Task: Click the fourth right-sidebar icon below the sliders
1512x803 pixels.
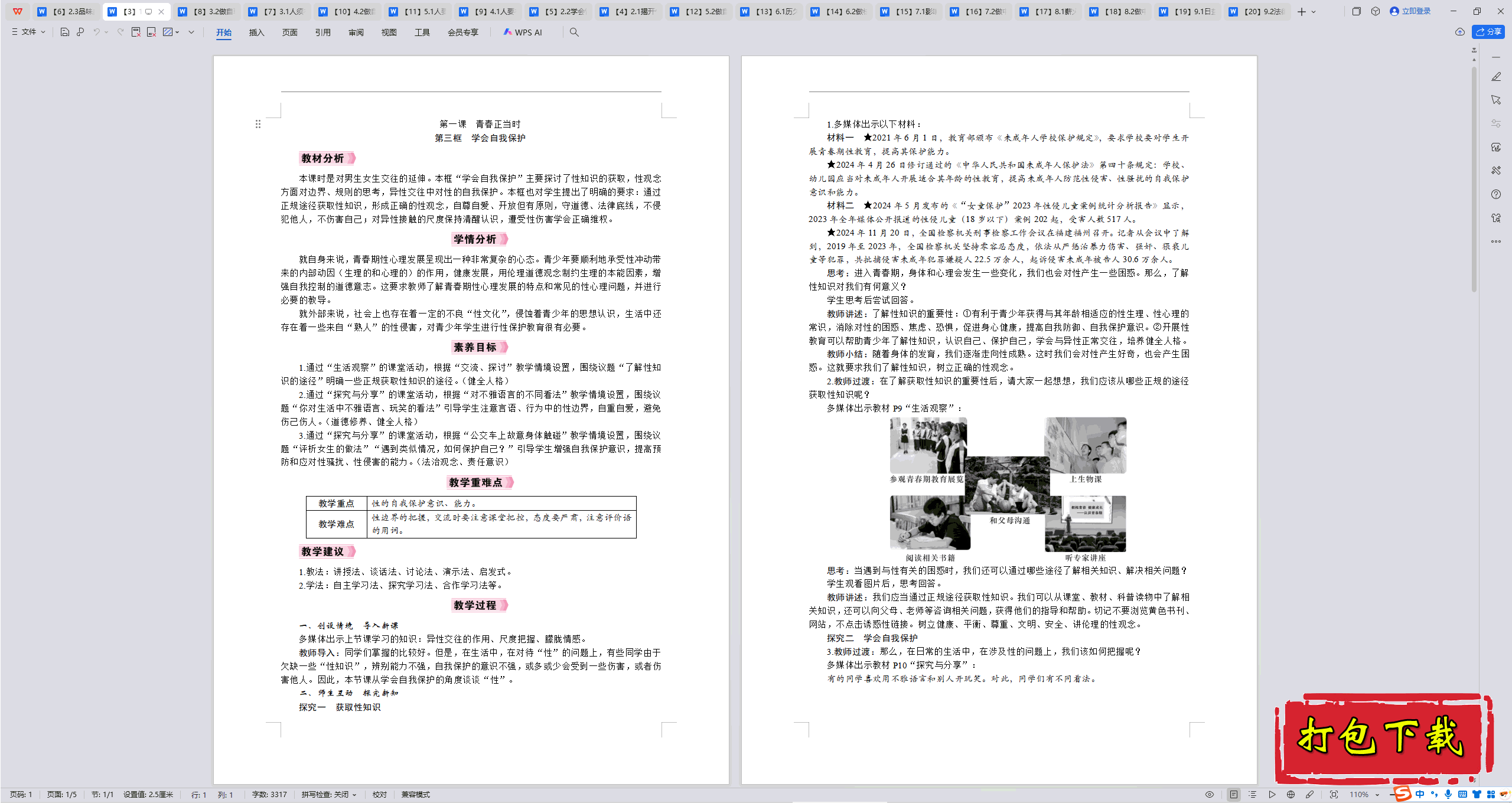Action: pos(1495,147)
